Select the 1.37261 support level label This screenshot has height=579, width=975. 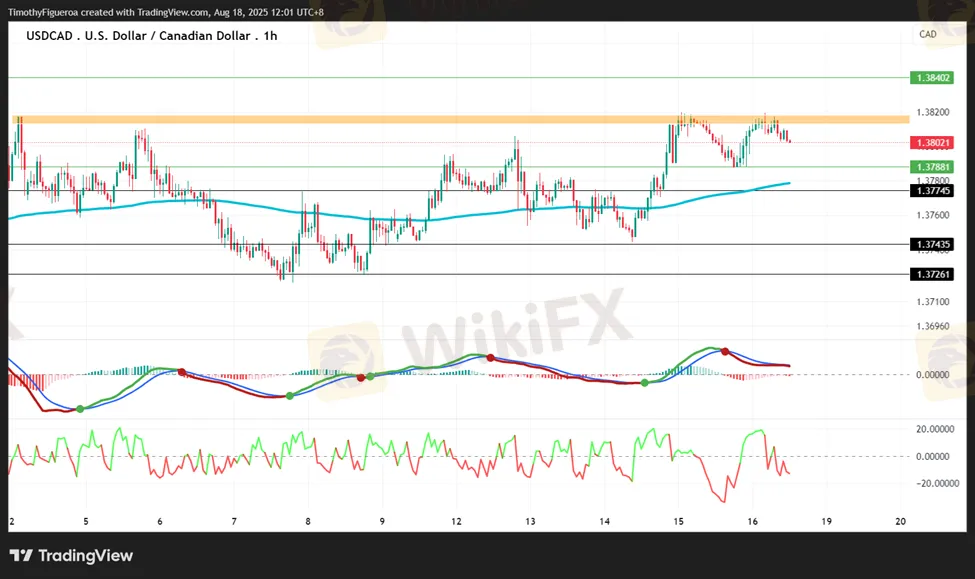[931, 274]
